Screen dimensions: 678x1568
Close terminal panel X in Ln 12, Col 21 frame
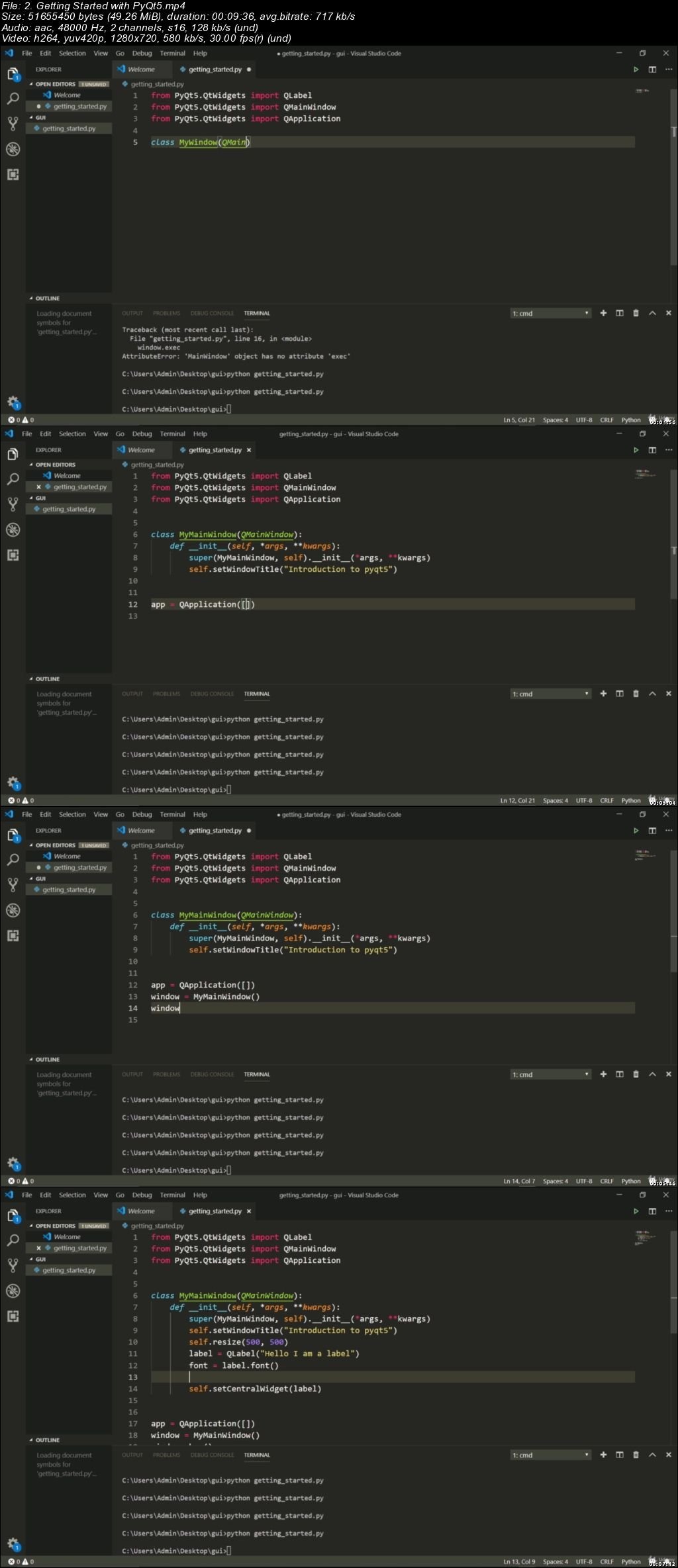tap(668, 694)
